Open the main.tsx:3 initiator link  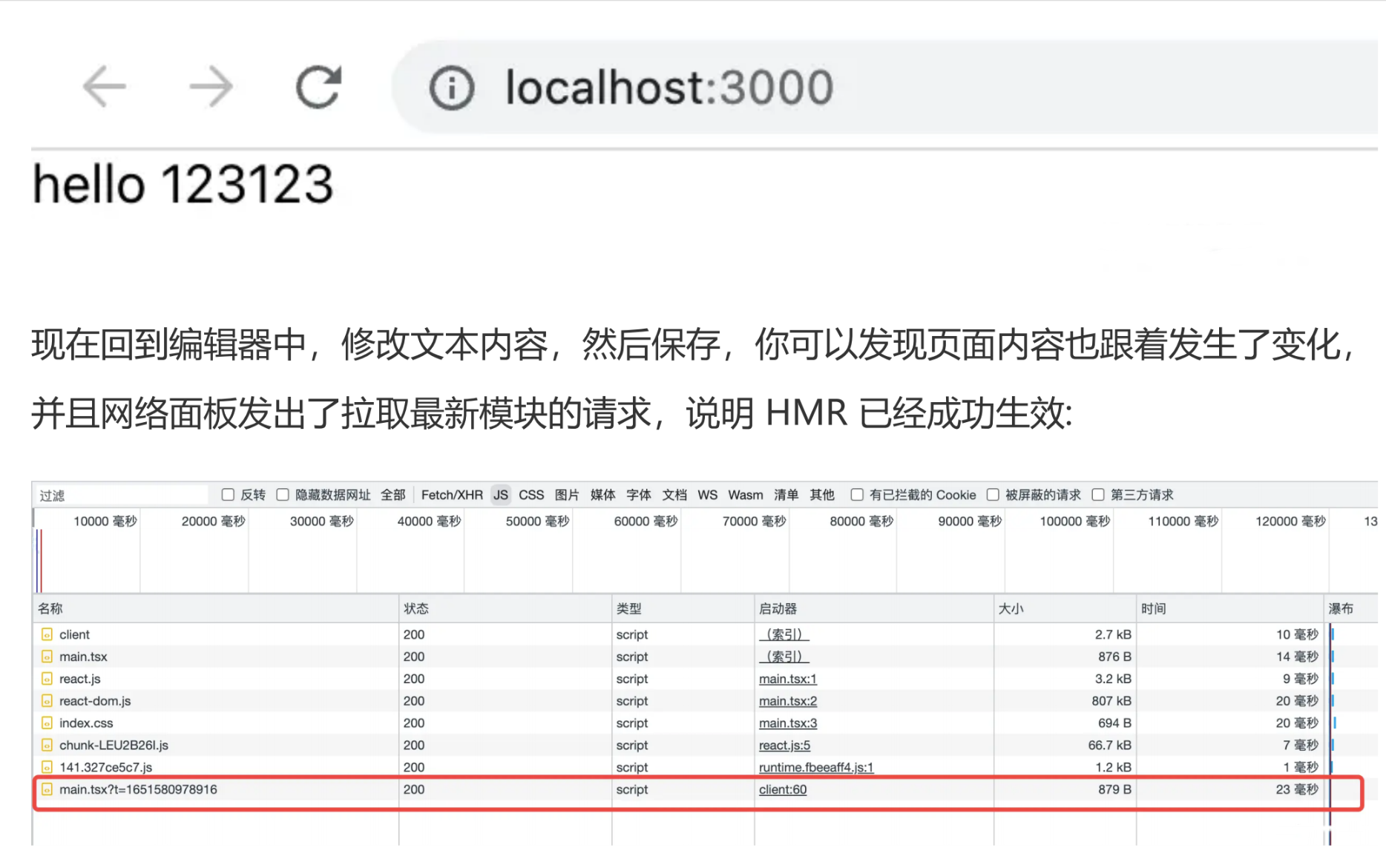[787, 723]
